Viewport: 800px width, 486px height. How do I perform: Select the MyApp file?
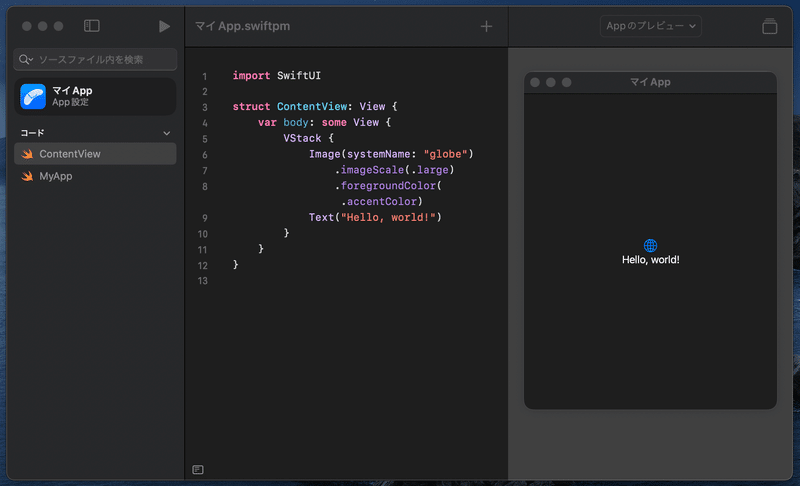pos(95,176)
